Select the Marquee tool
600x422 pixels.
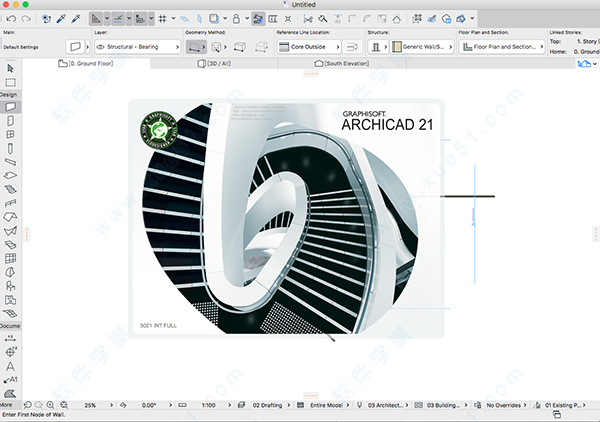(10, 83)
